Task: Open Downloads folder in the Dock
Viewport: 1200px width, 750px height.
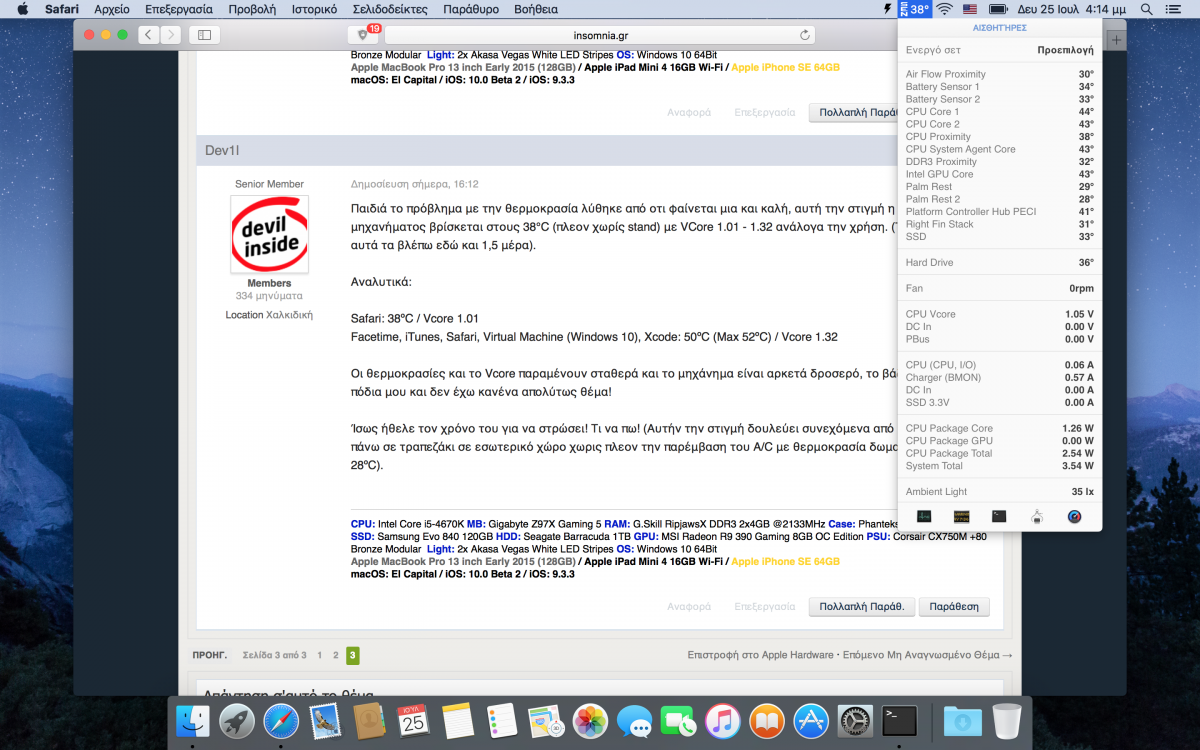Action: [962, 720]
